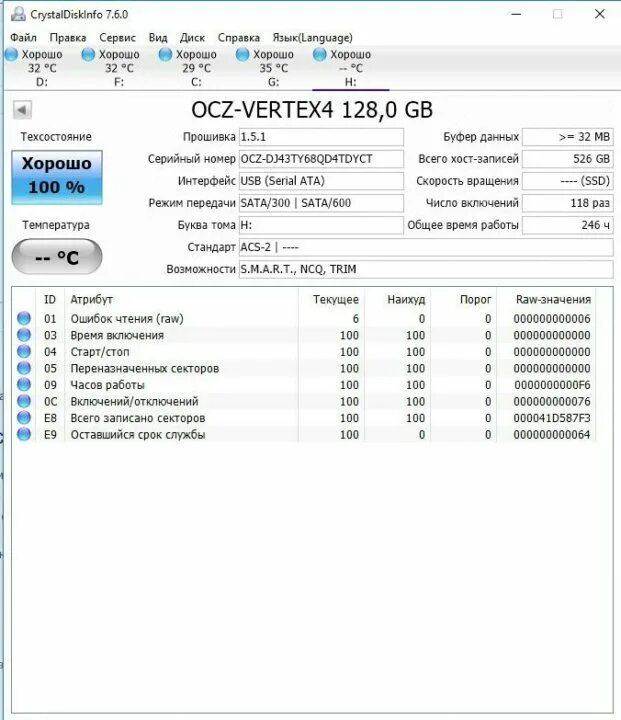This screenshot has height=720, width=621.
Task: Select the Ошибок чтения (raw) attribute text
Action: 127,319
